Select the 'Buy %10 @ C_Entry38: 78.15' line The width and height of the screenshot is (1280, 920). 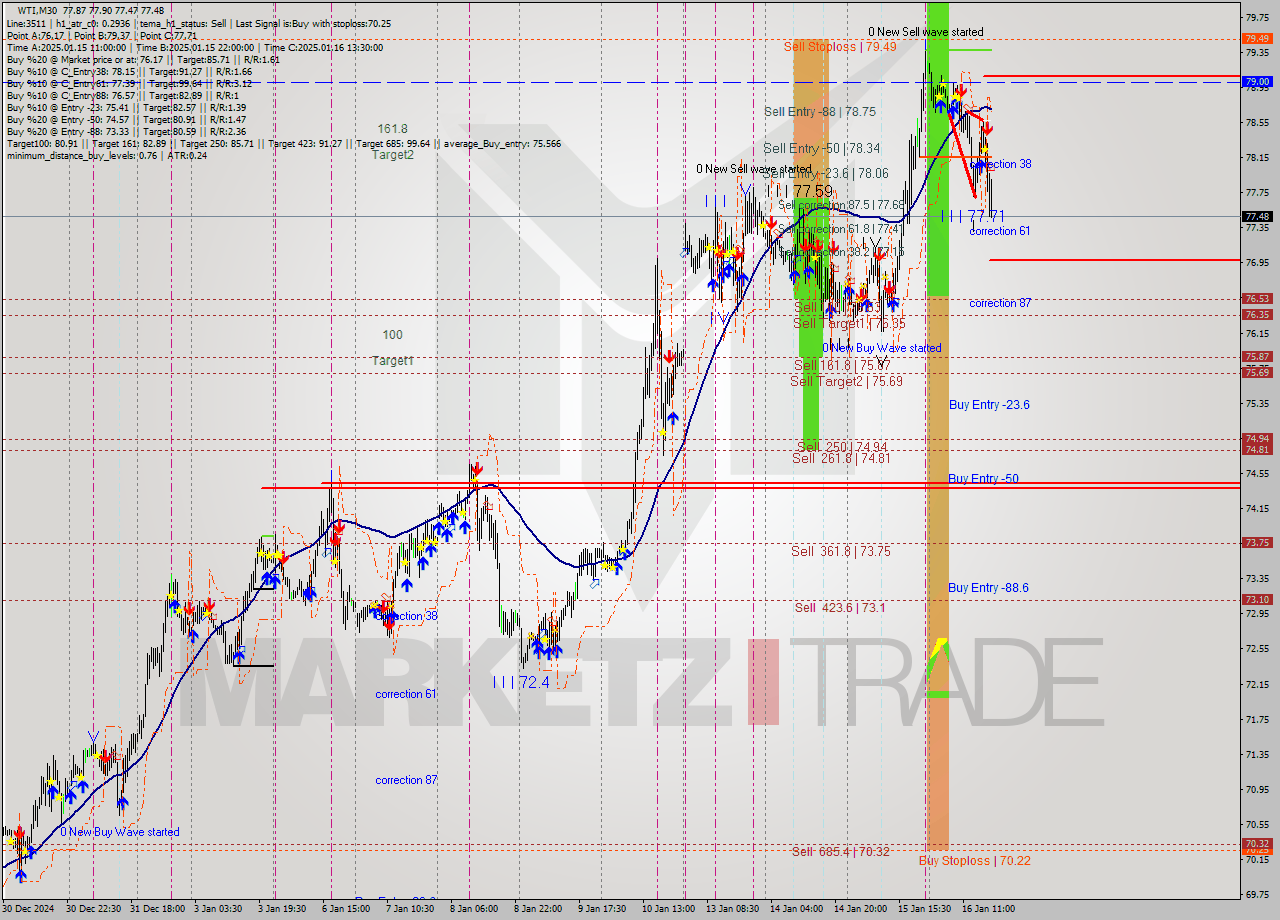click(128, 71)
